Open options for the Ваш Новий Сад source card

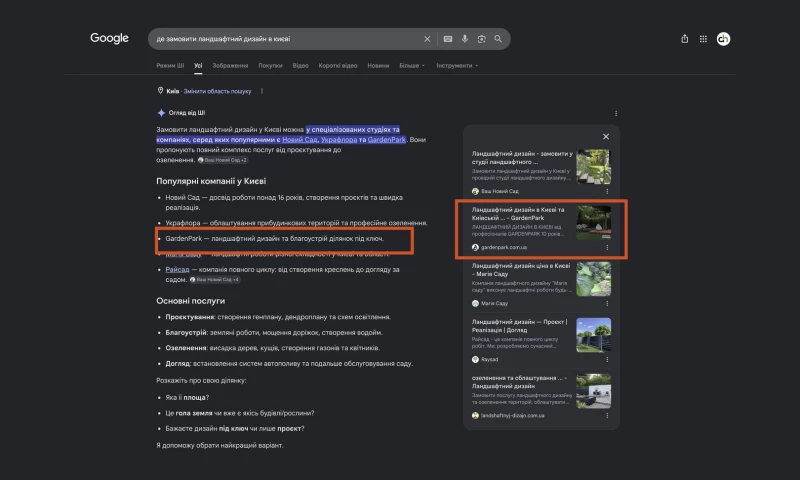[x=607, y=191]
